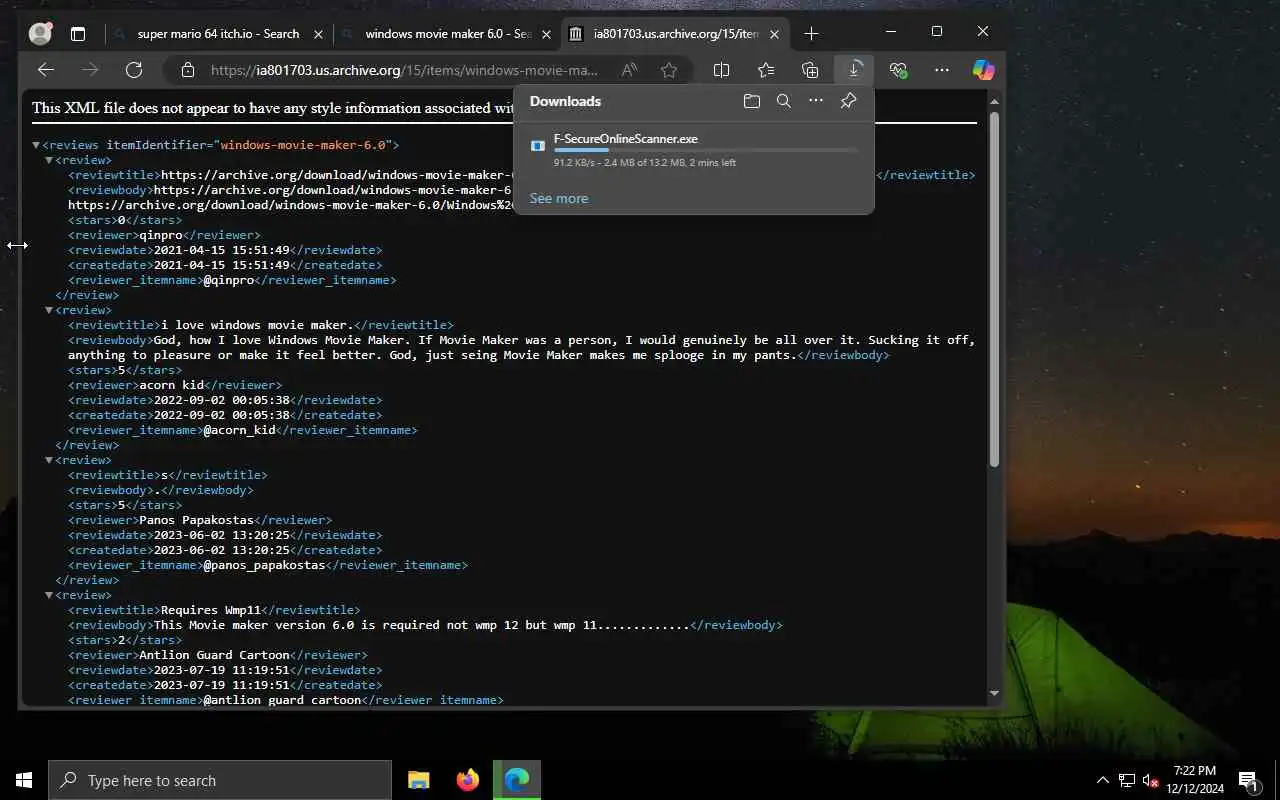Switch to windows movie maker 6.0 tab
The height and width of the screenshot is (800, 1280).
point(447,34)
